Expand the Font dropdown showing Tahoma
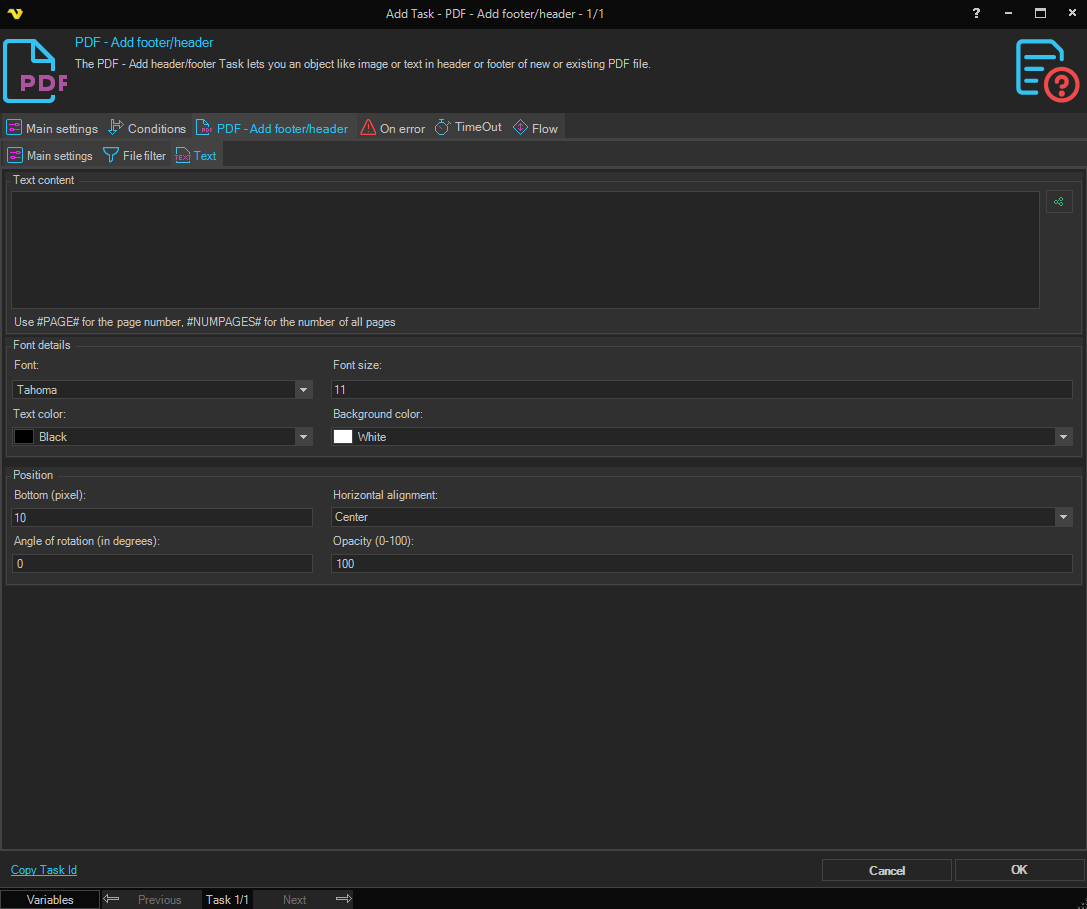Screen dimensions: 1087x909 tap(303, 390)
